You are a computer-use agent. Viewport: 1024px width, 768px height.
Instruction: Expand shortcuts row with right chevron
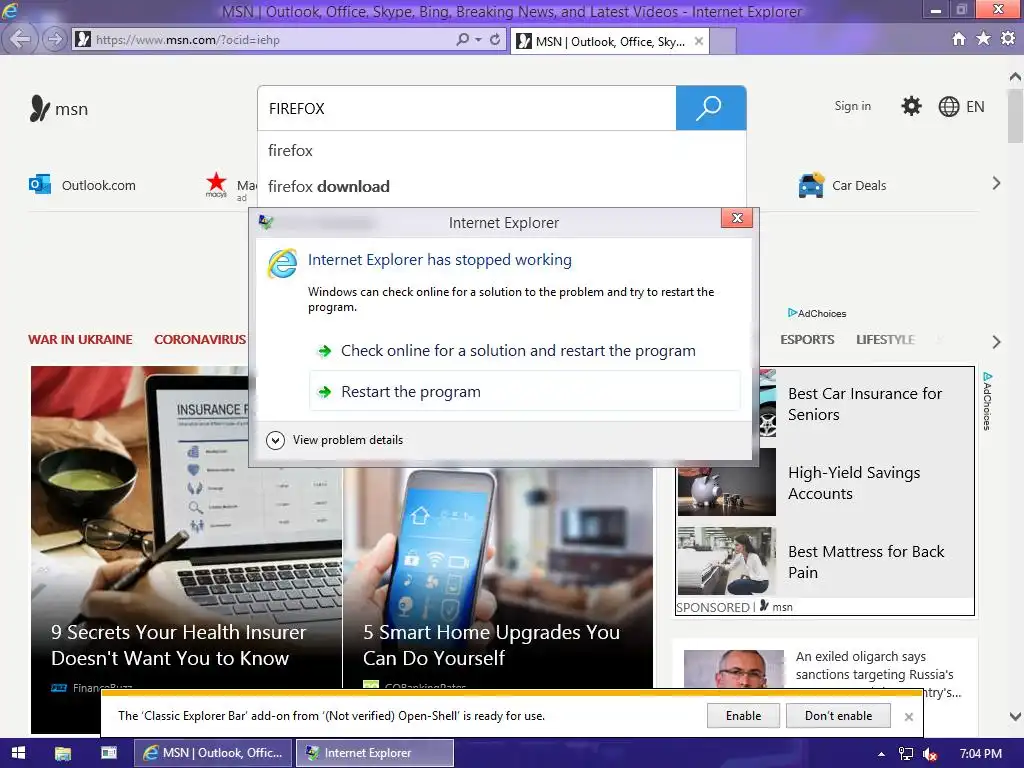[996, 184]
